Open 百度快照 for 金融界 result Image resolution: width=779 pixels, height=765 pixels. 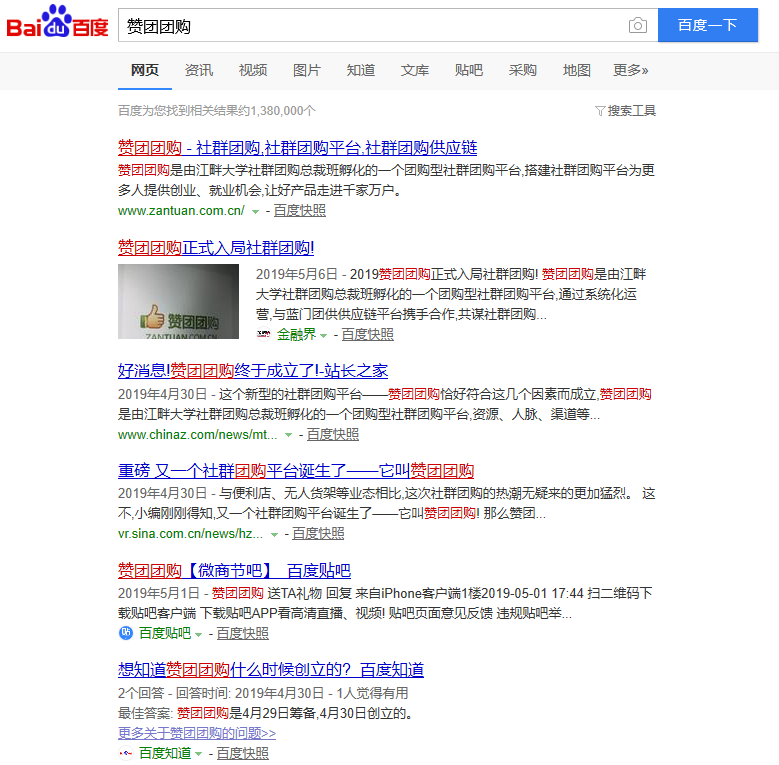pyautogui.click(x=368, y=335)
